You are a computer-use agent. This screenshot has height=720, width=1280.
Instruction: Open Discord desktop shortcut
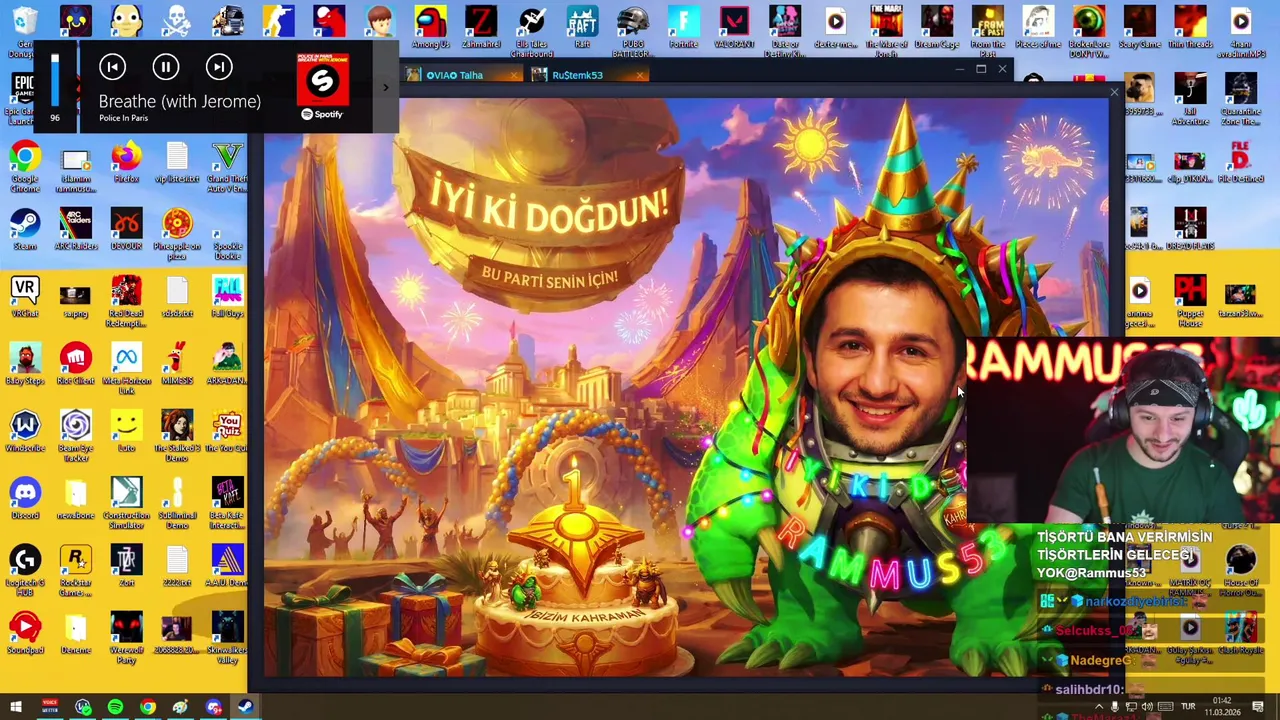25,499
